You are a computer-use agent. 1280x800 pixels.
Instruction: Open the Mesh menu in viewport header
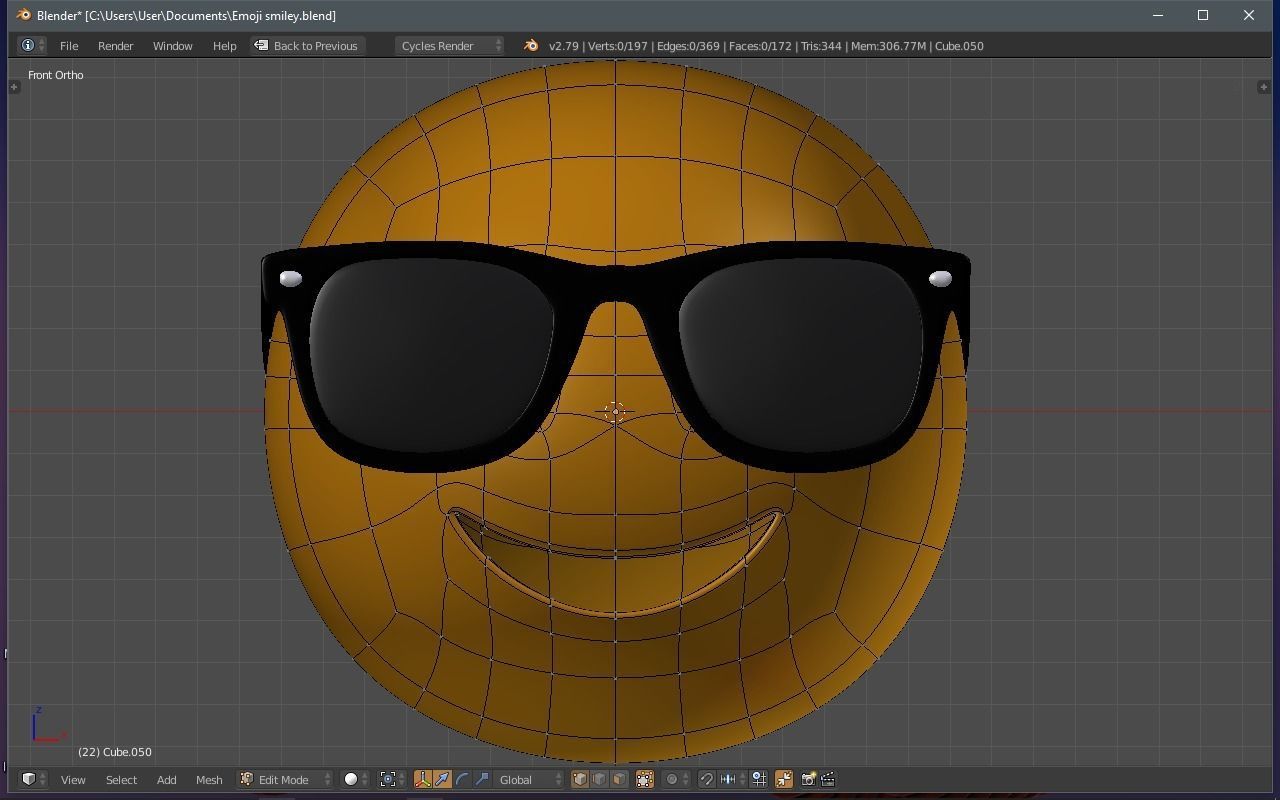(x=209, y=780)
